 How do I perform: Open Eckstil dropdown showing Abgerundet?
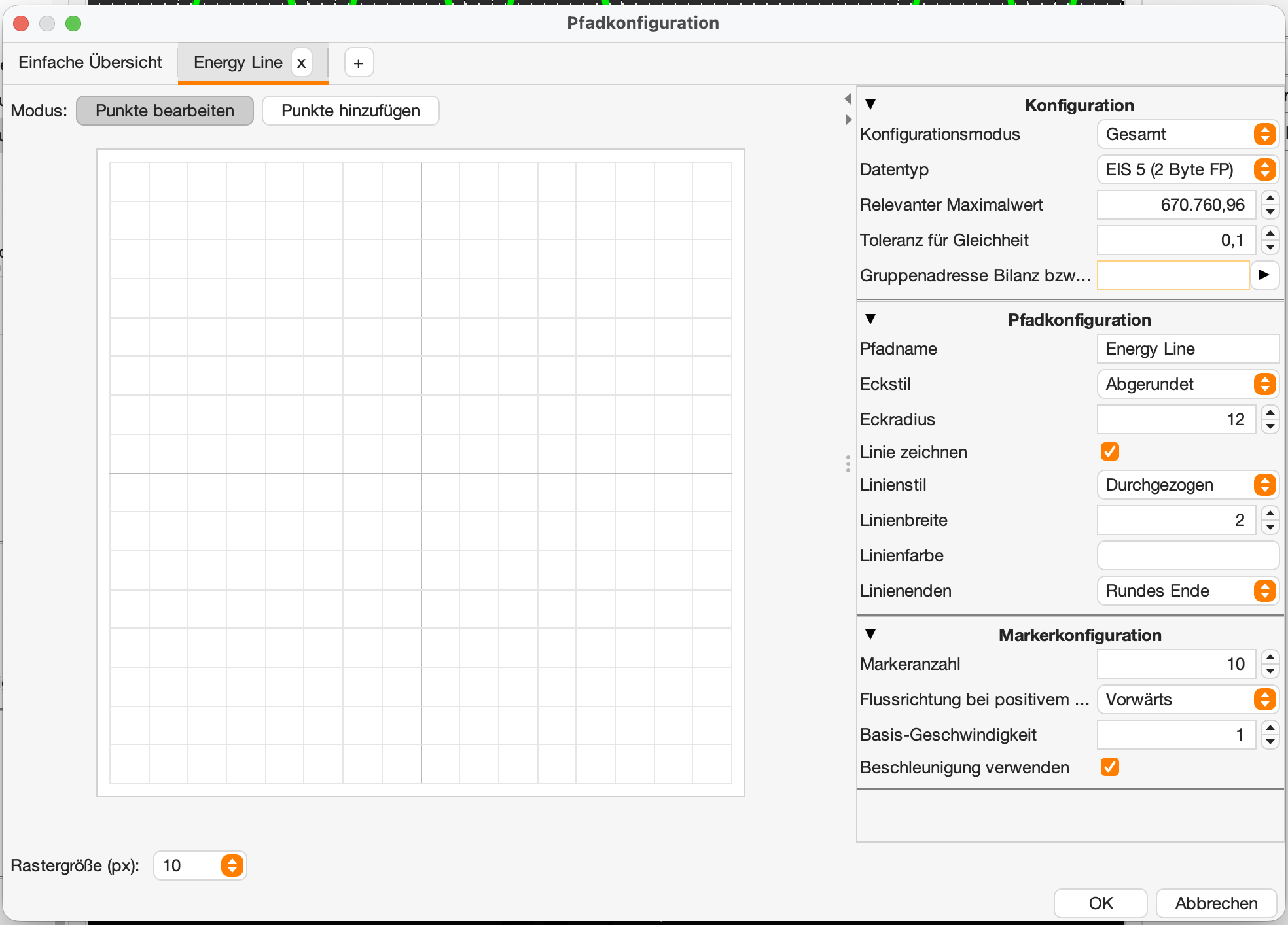coord(1187,384)
